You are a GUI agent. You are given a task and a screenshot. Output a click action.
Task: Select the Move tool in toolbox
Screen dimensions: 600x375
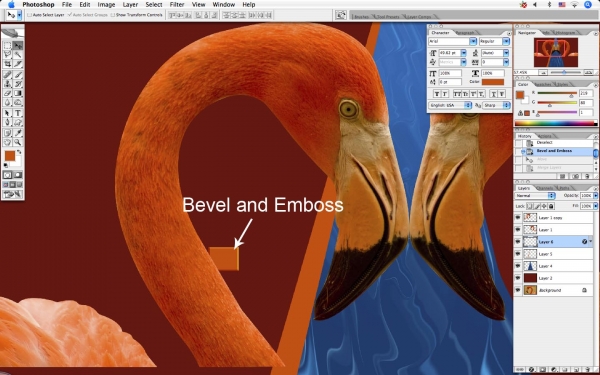click(x=18, y=46)
